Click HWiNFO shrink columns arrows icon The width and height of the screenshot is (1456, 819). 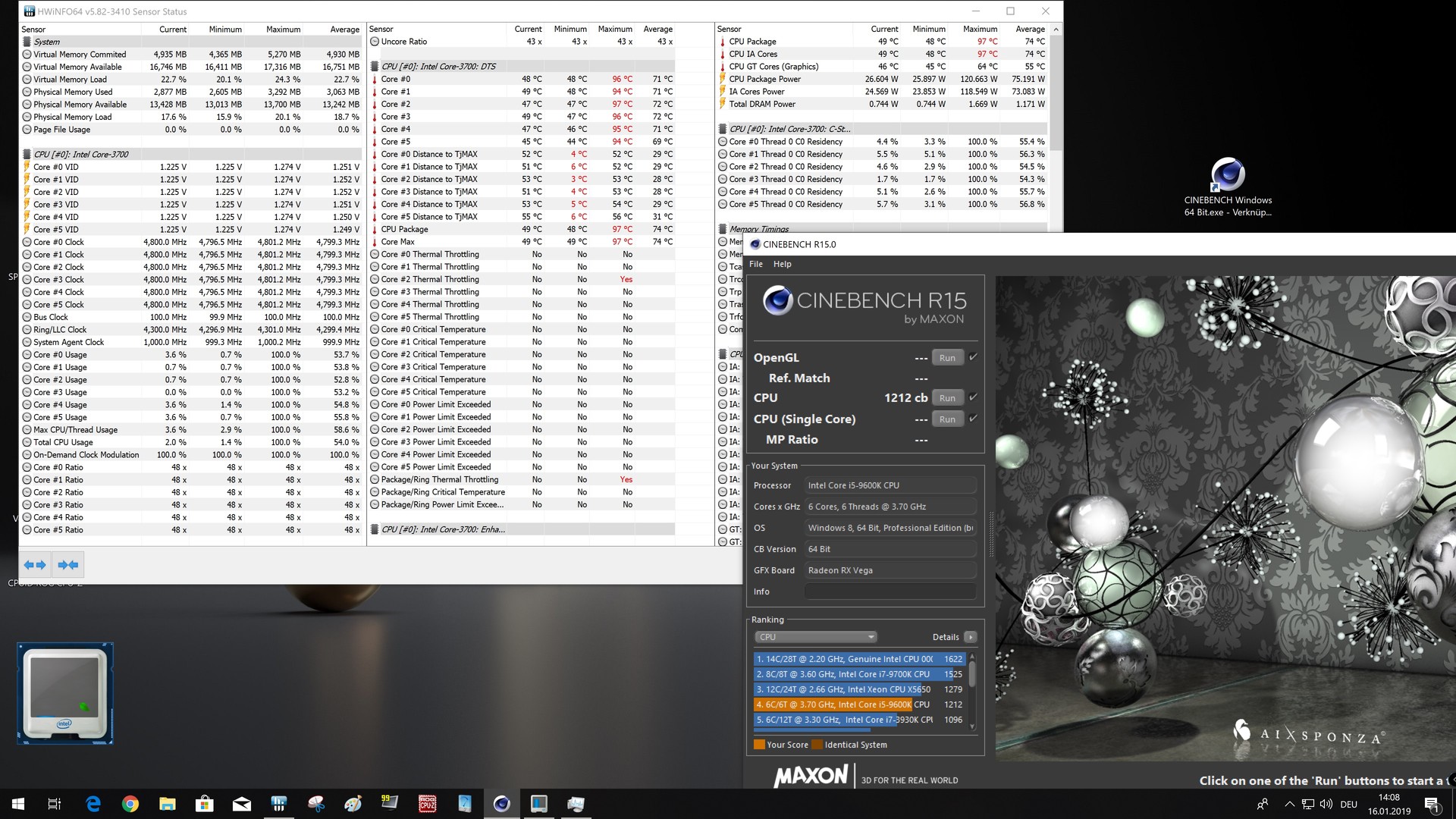68,565
